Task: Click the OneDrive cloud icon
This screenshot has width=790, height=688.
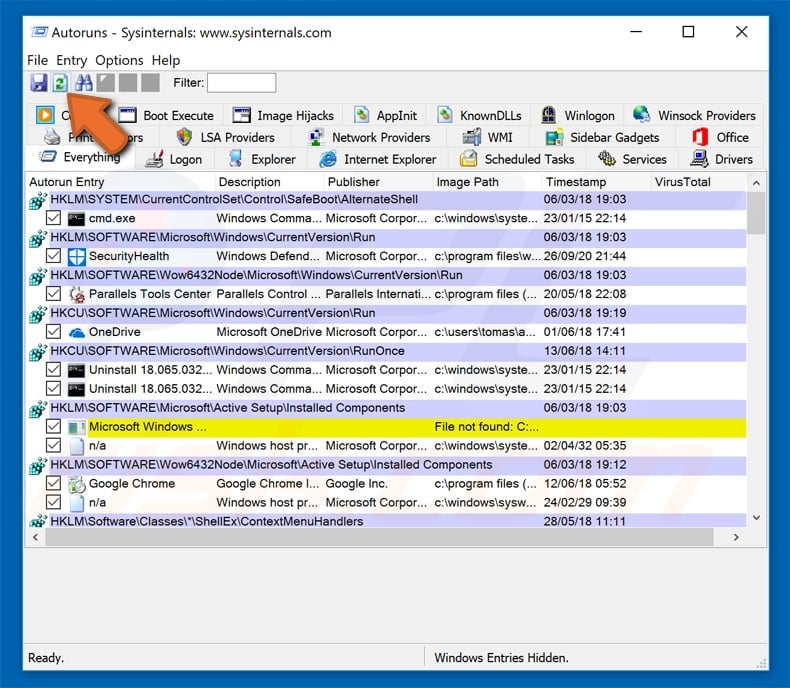Action: point(76,332)
